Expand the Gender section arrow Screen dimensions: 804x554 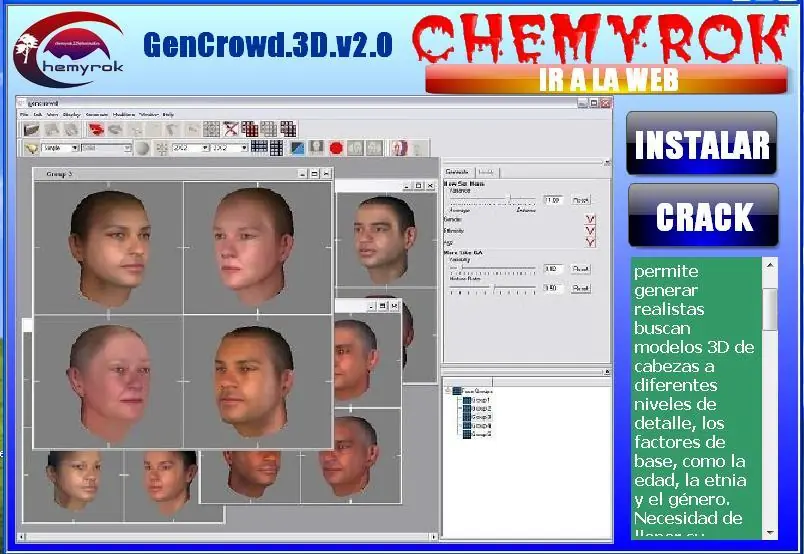tap(590, 219)
